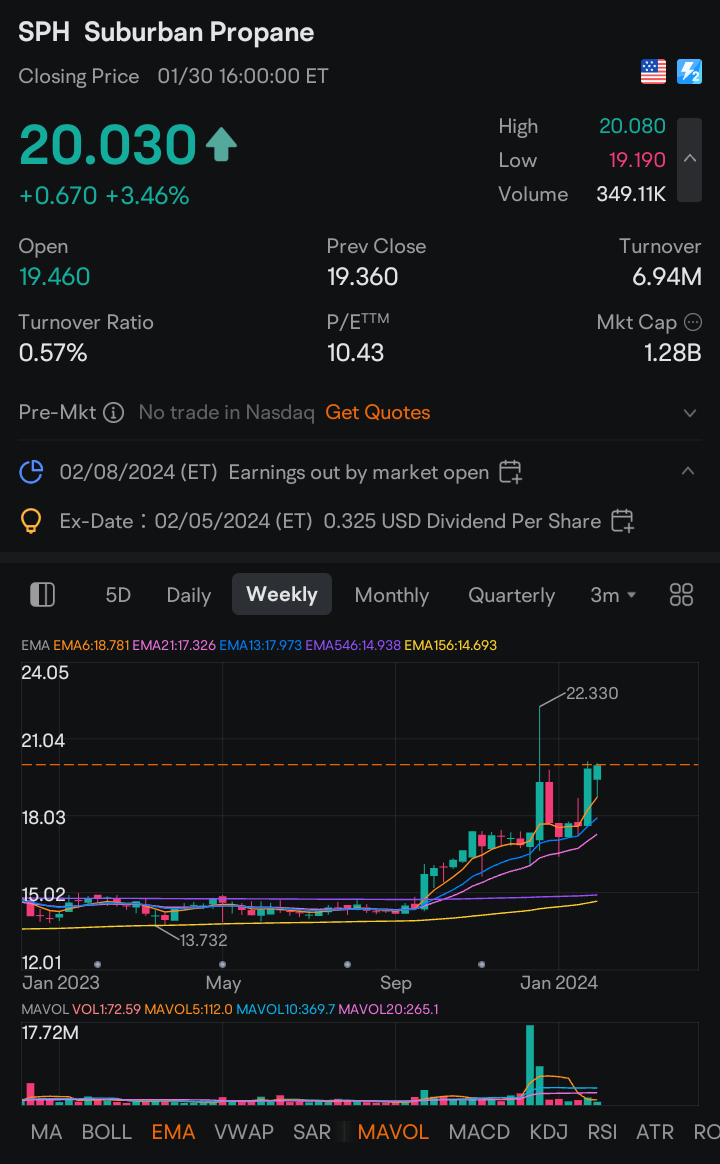Select the MA indicator
Screen dimensions: 720x1164
46,1132
